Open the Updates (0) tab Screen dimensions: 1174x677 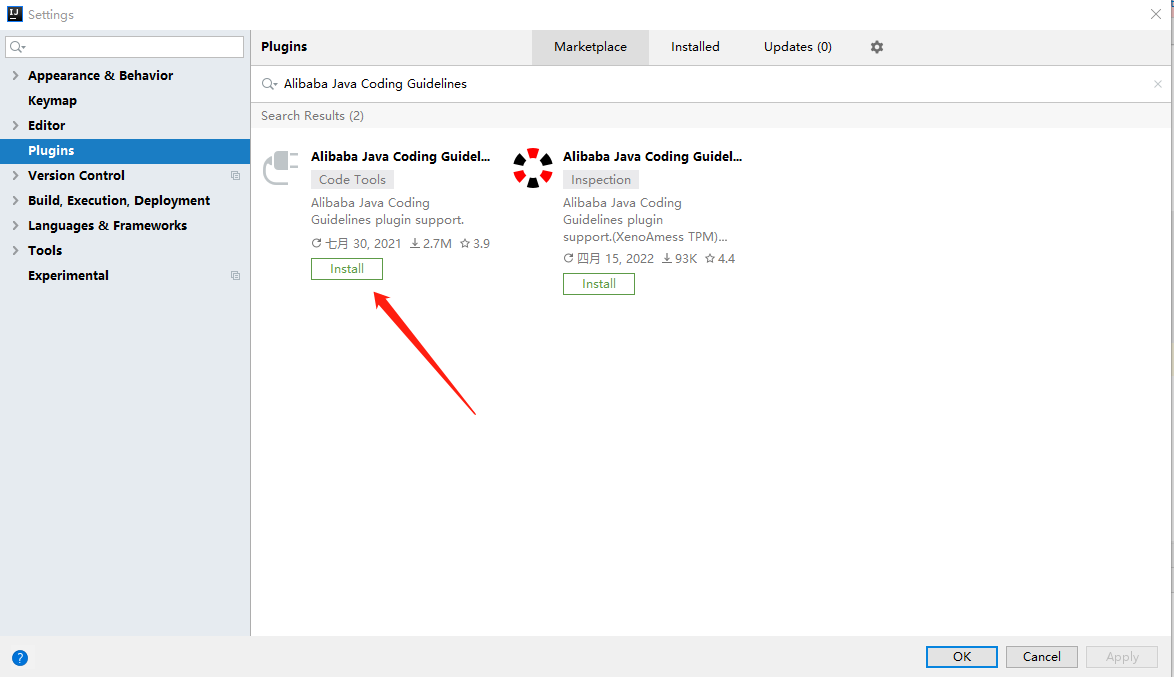click(x=797, y=47)
